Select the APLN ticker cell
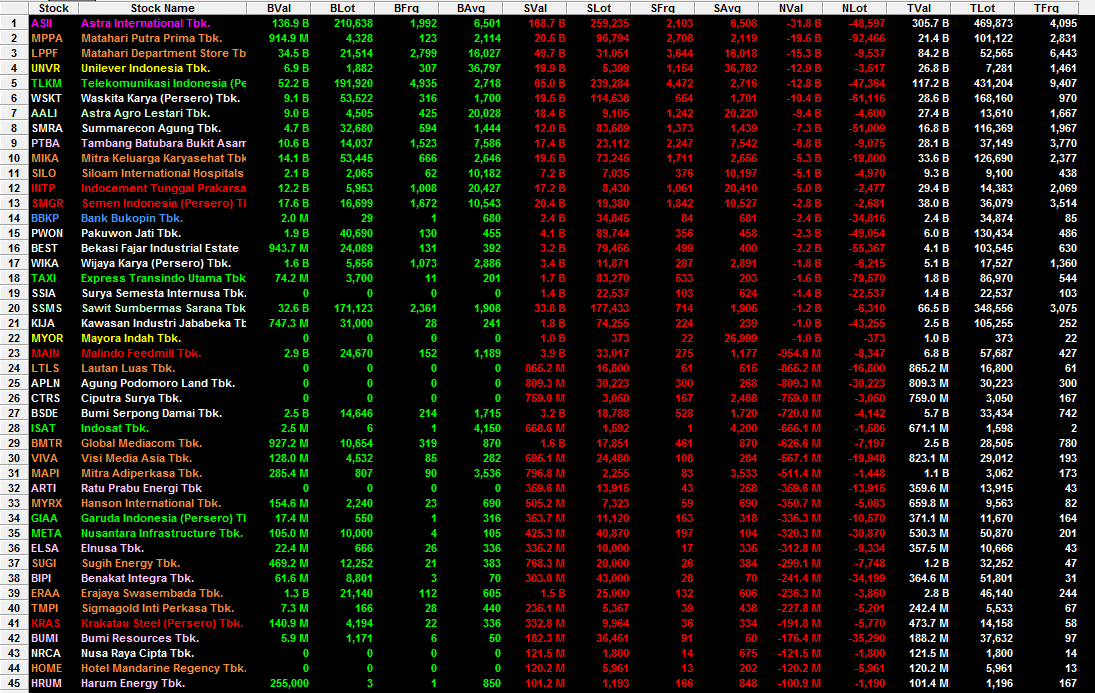Image resolution: width=1095 pixels, height=693 pixels. pyautogui.click(x=45, y=384)
